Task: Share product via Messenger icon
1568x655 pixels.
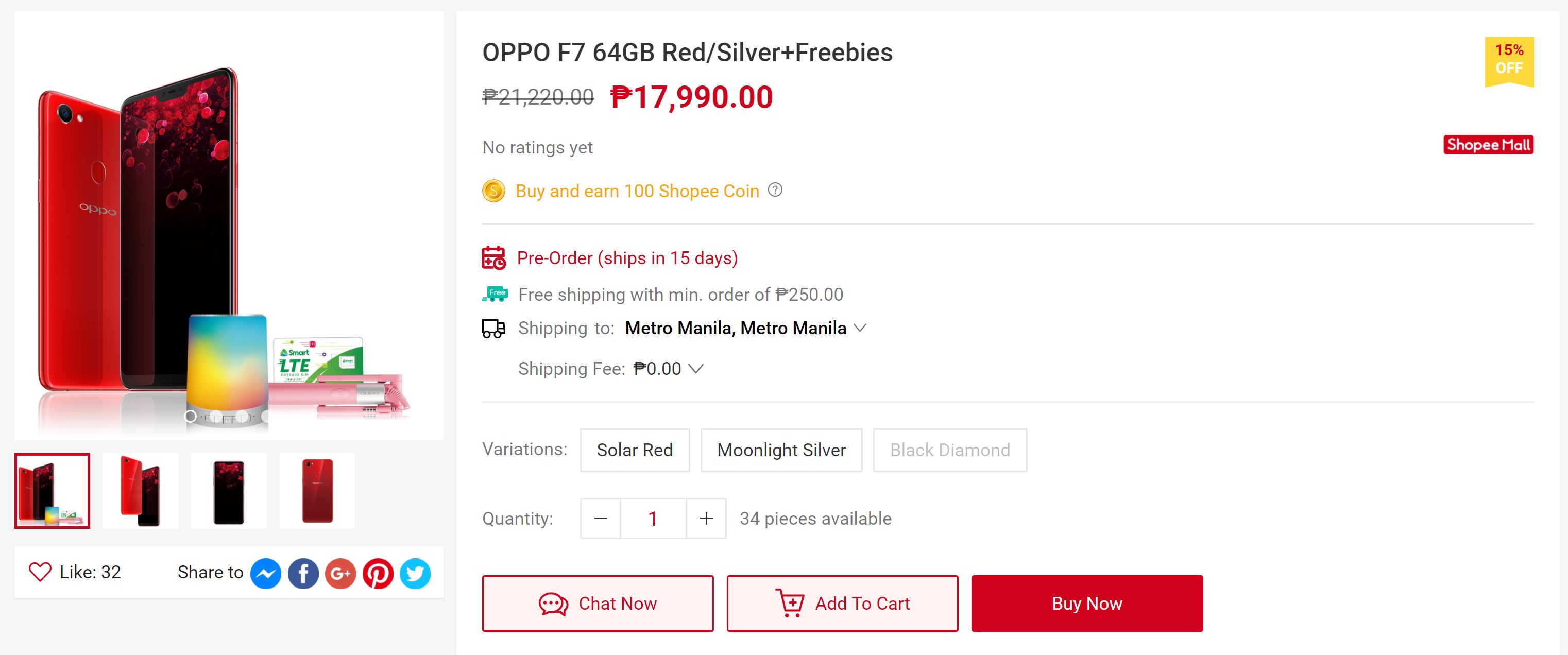Action: click(266, 574)
